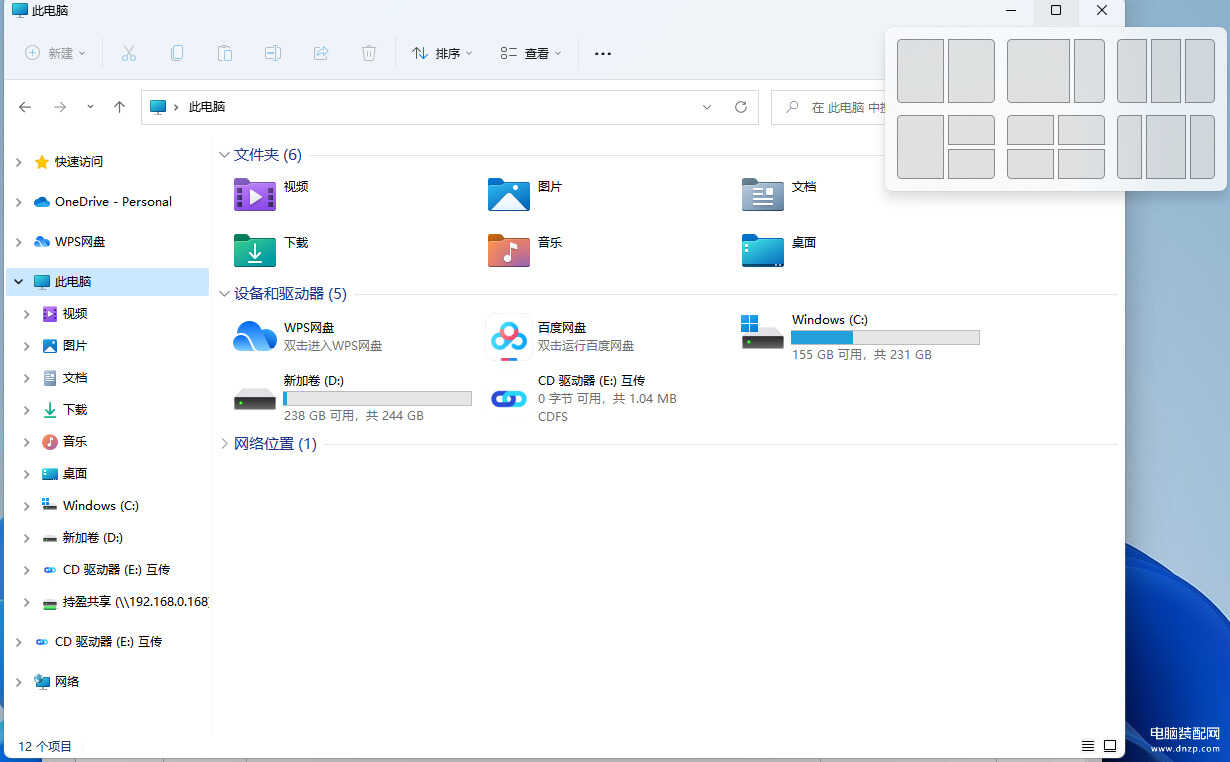Click the 新加卷 (D:) storage usage bar
The height and width of the screenshot is (762, 1230).
(377, 398)
